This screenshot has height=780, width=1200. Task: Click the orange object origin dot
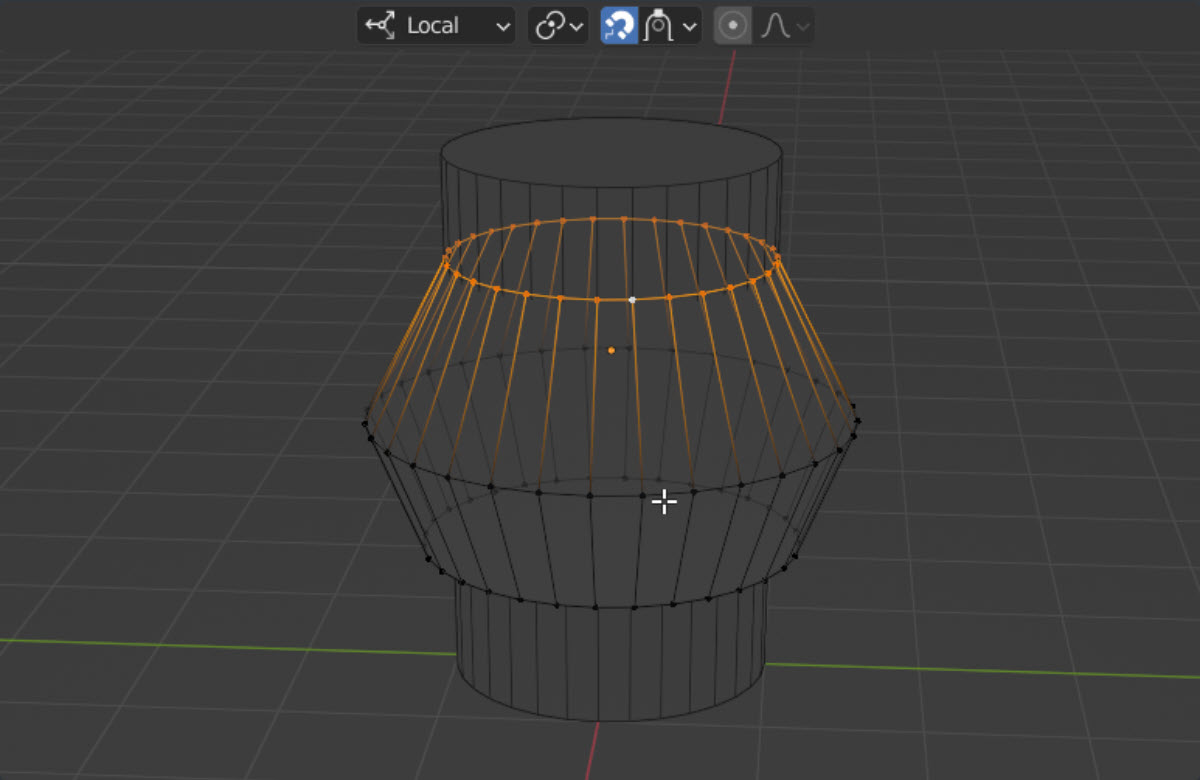[x=609, y=350]
